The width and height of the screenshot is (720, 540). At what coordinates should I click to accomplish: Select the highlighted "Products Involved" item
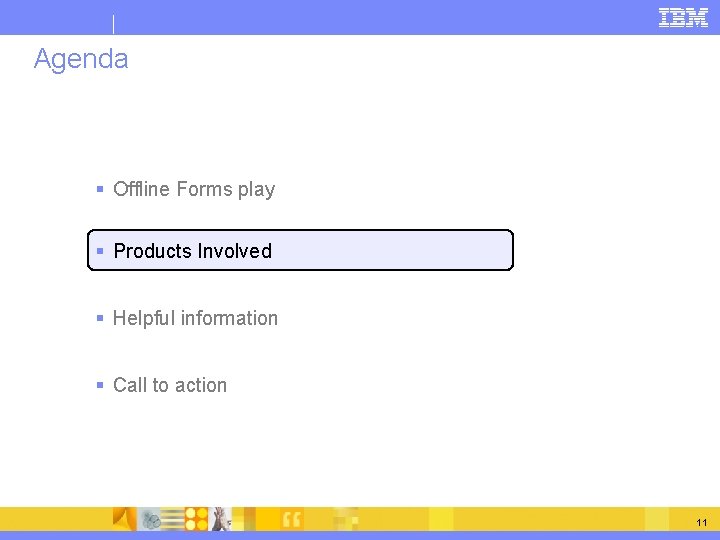tap(300, 250)
